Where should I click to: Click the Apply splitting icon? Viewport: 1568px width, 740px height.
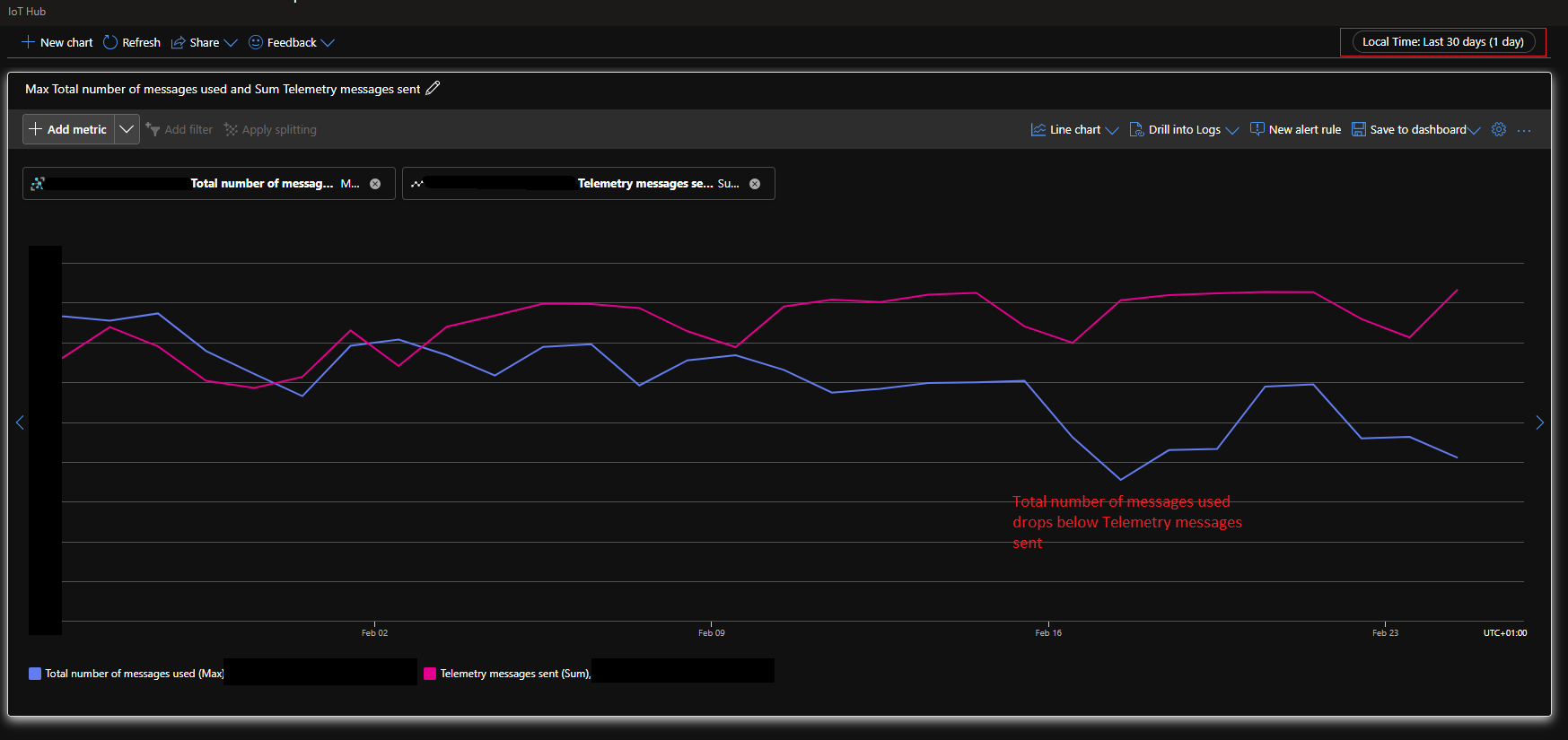click(x=231, y=129)
